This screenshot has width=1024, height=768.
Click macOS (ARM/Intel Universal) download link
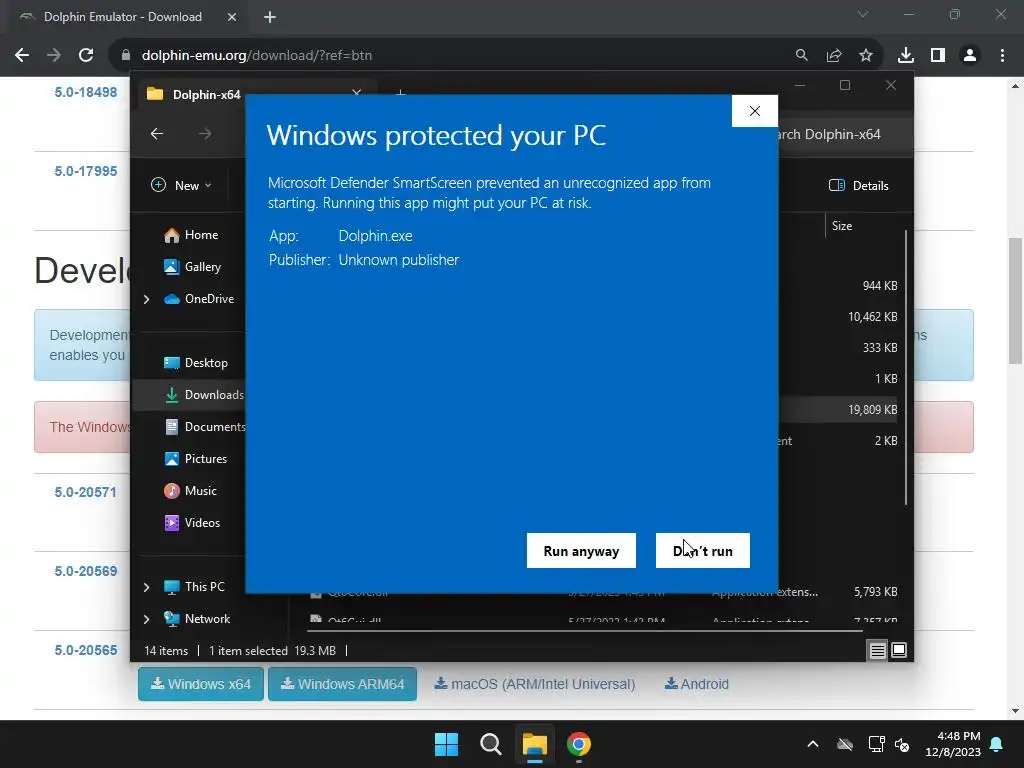click(x=535, y=684)
